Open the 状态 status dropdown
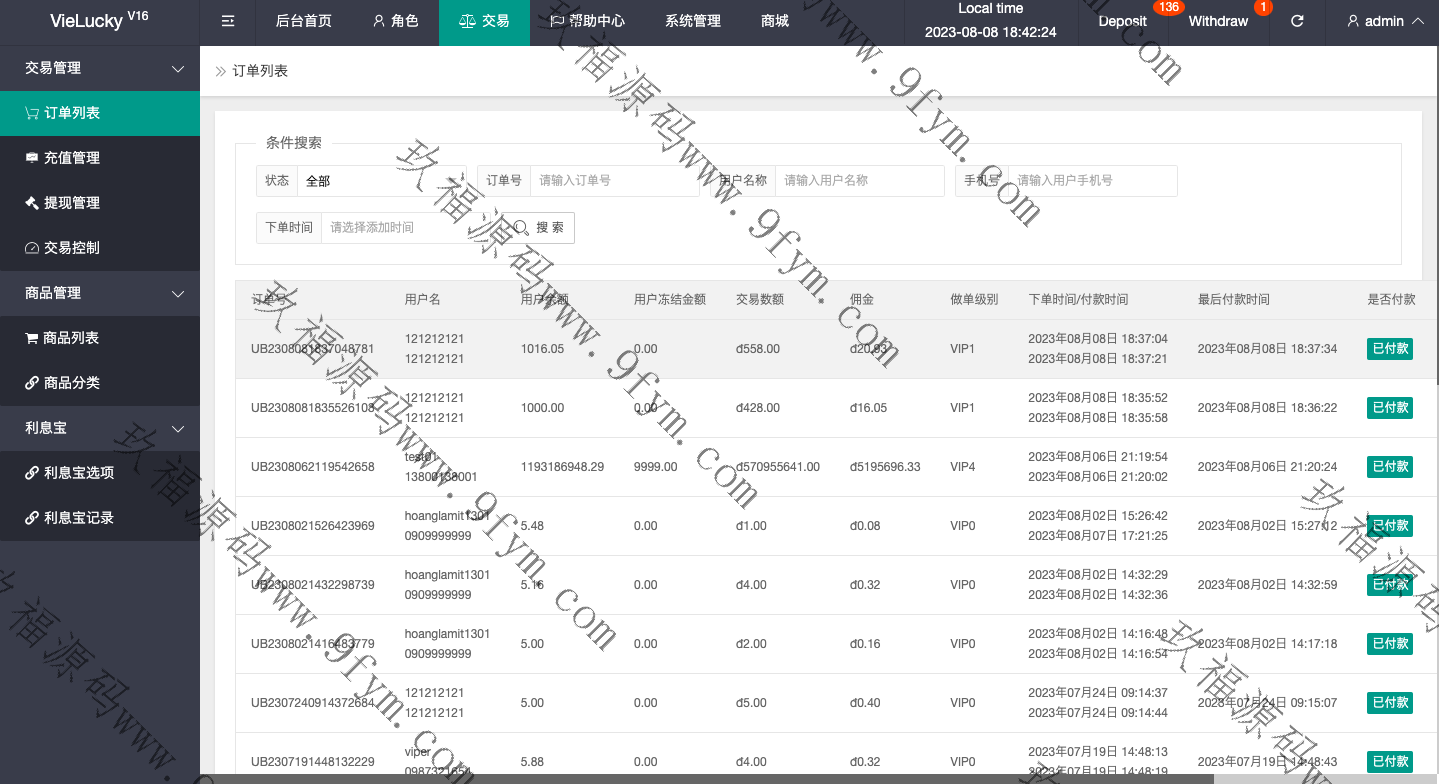 point(381,181)
